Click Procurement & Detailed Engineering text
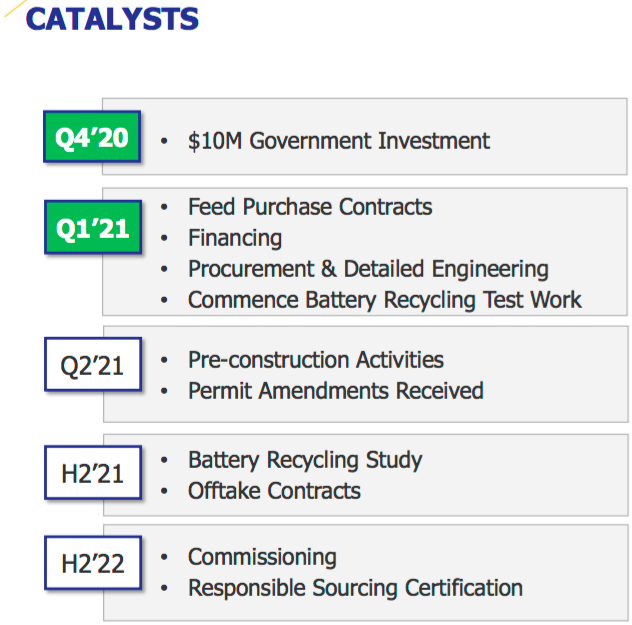The height and width of the screenshot is (625, 632). (368, 269)
